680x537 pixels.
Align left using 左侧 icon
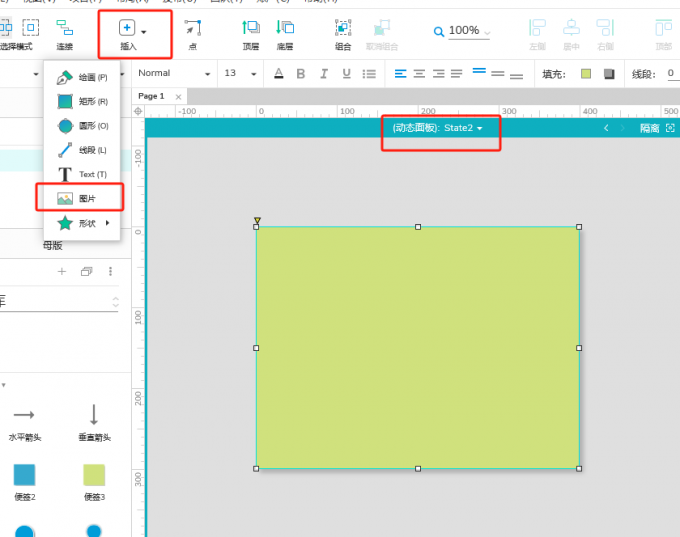(x=537, y=28)
